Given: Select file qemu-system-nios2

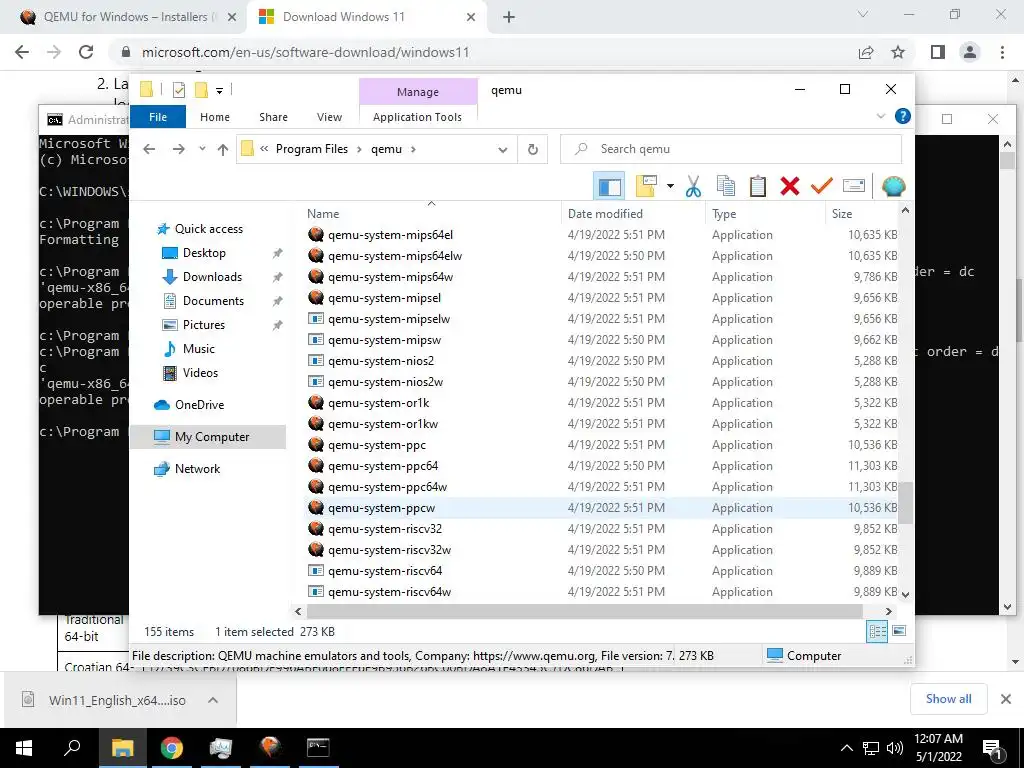Looking at the screenshot, I should [x=381, y=360].
